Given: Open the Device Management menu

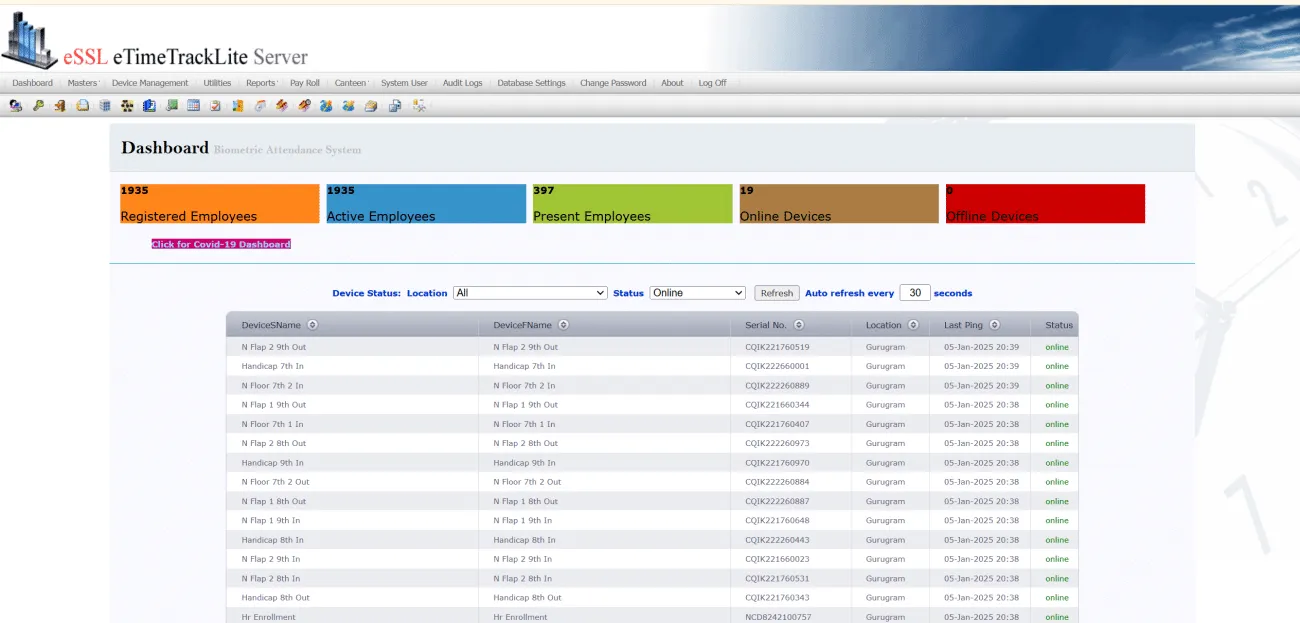Looking at the screenshot, I should pos(150,83).
